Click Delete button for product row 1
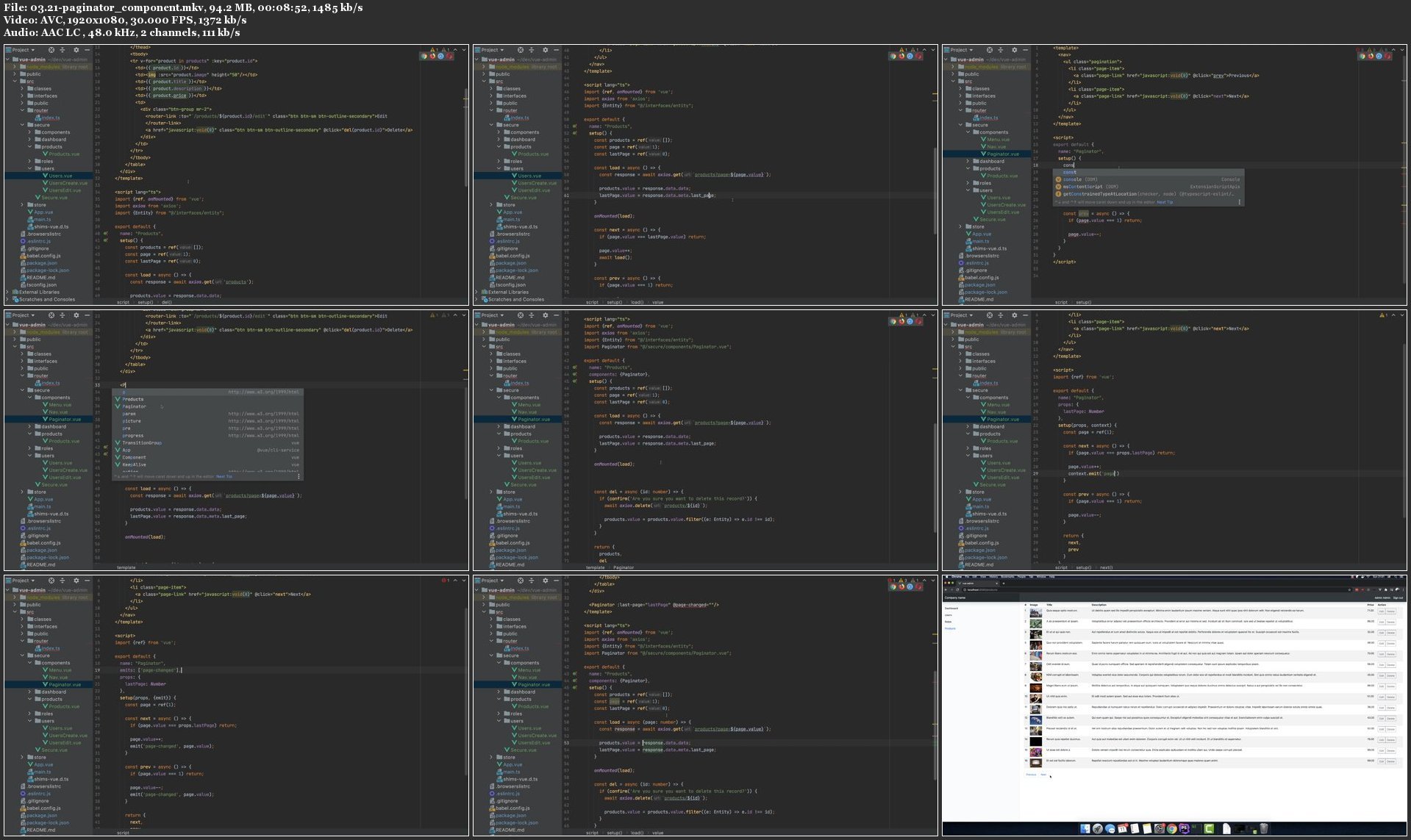This screenshot has height=840, width=1411. [1390, 611]
